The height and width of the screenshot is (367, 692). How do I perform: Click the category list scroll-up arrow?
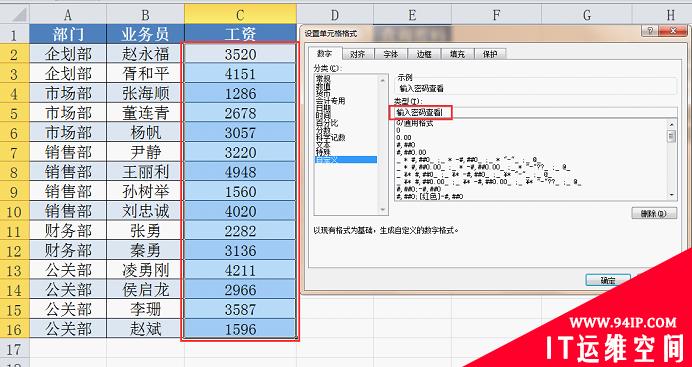click(382, 80)
